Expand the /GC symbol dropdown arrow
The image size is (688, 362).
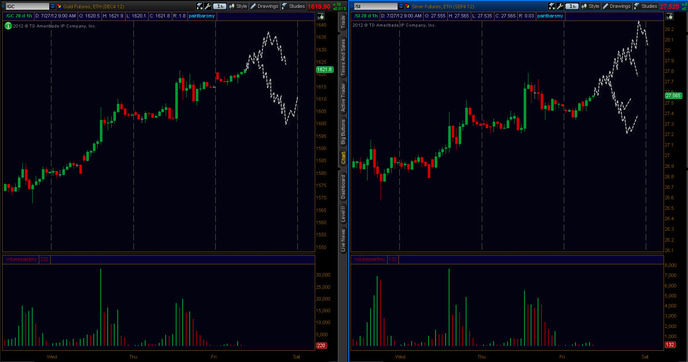tap(53, 7)
